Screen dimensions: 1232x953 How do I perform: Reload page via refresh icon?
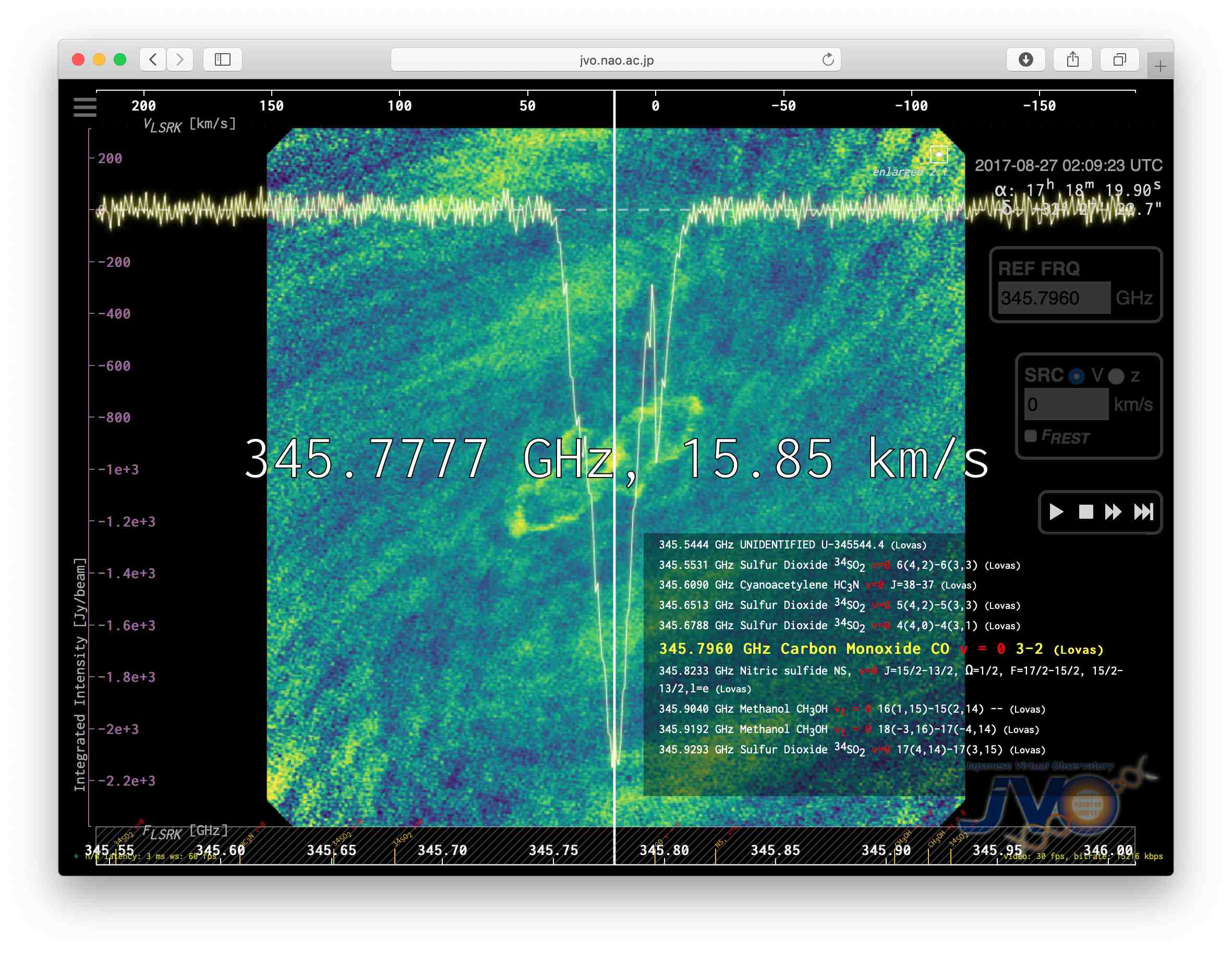(x=828, y=59)
